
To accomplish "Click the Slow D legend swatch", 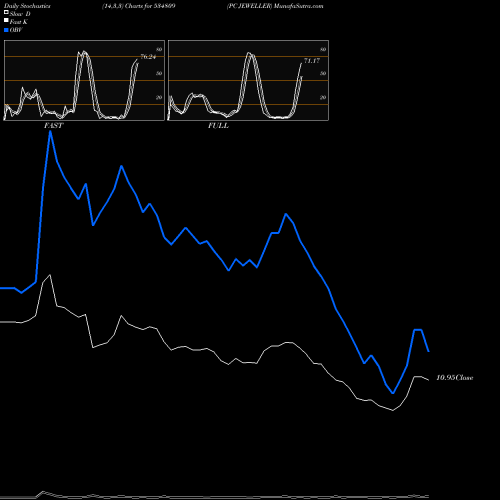I will (x=6, y=12).
